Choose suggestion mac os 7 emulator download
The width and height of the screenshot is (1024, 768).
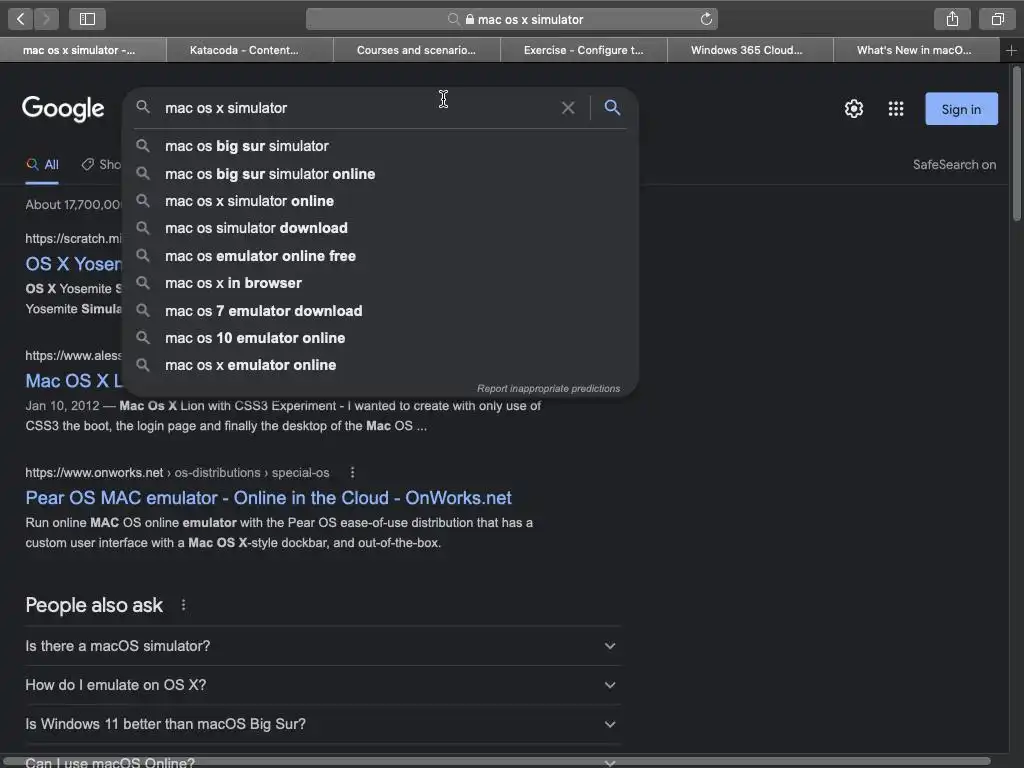(x=381, y=311)
